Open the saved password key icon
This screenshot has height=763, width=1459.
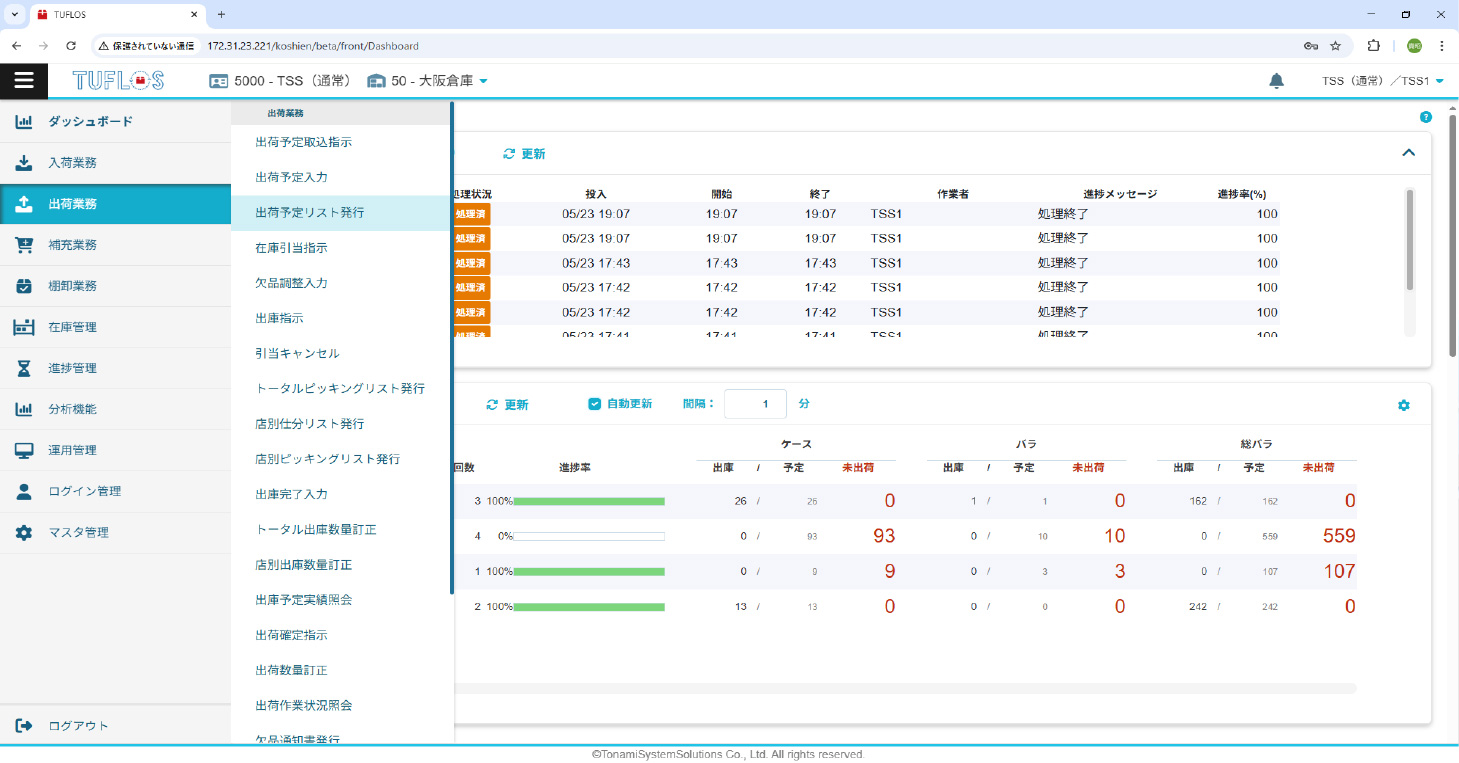(1310, 46)
